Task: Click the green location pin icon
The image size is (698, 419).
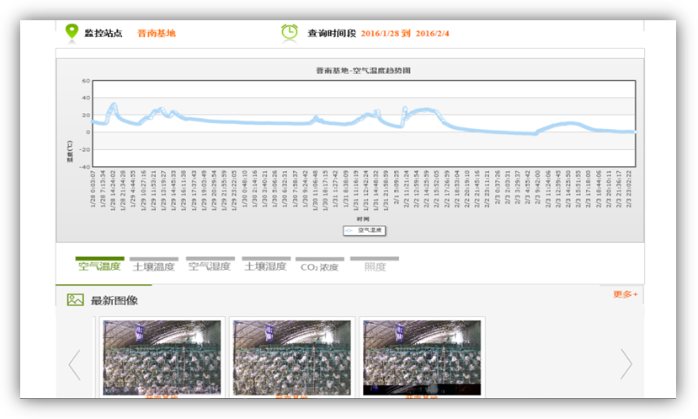Action: click(72, 33)
